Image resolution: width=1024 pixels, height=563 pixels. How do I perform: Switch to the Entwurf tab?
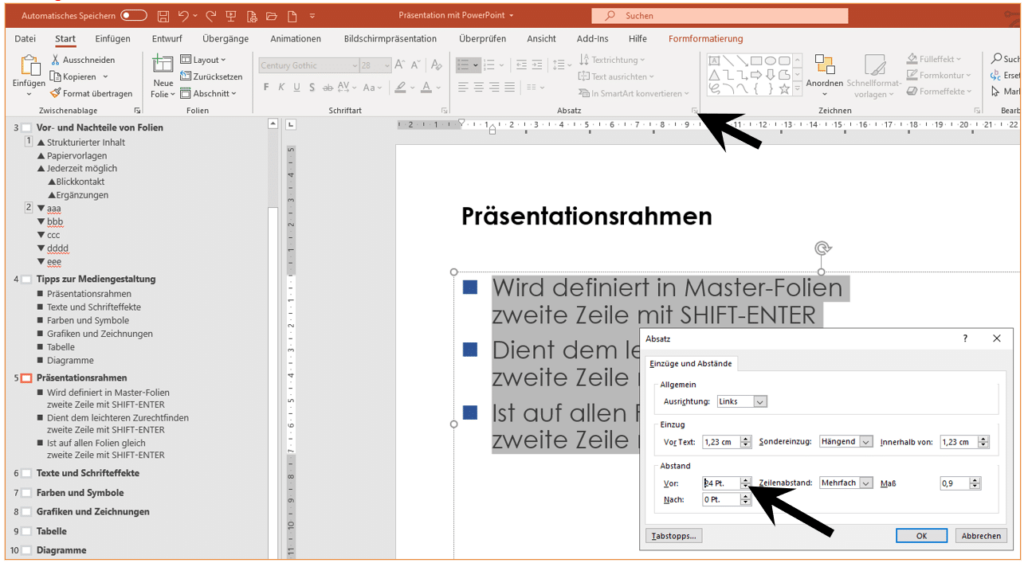pos(167,39)
